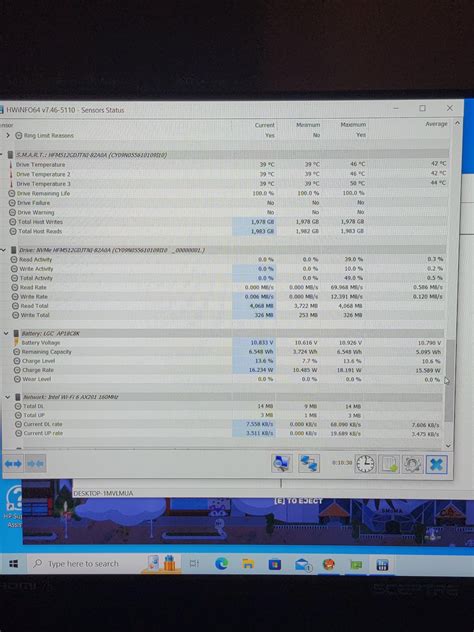Click the Maximum column header
Viewport: 474px width, 632px height.
tap(353, 125)
